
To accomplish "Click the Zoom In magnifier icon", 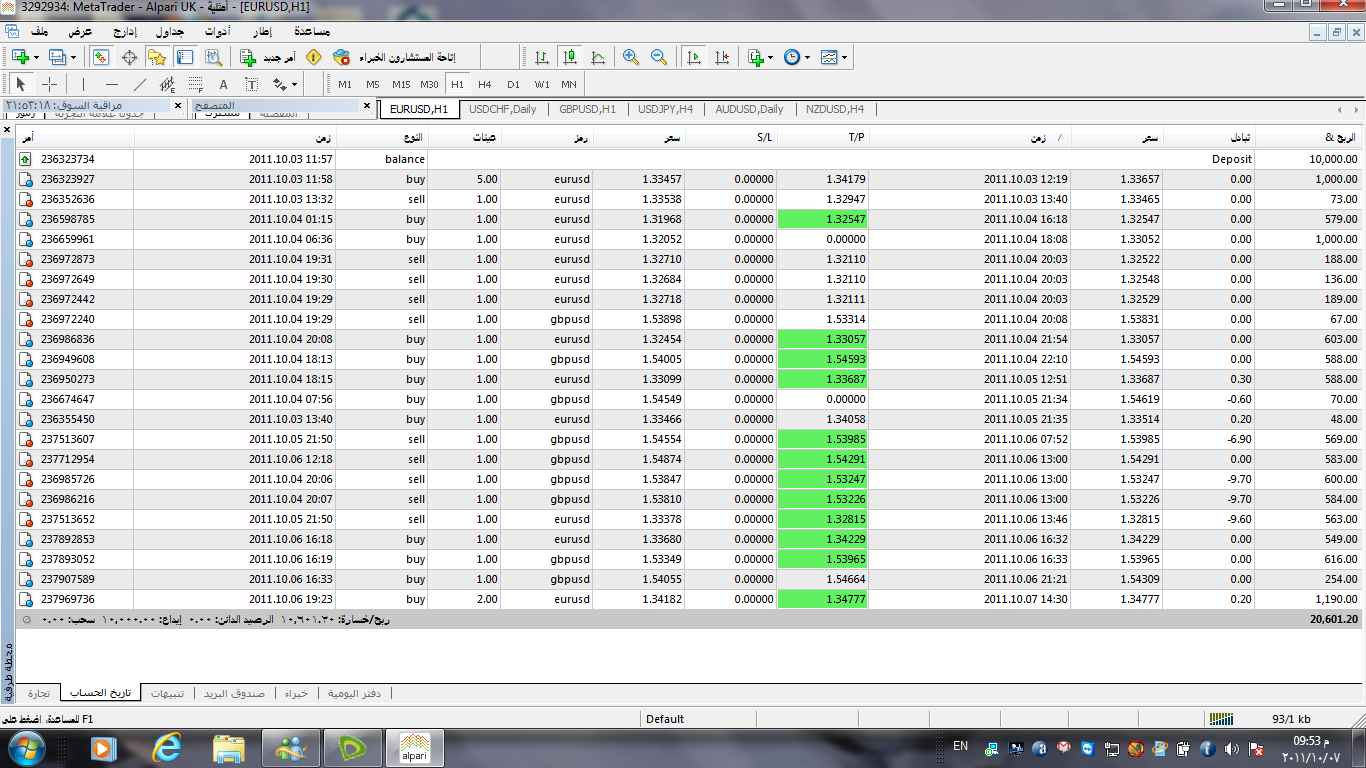I will 630,57.
